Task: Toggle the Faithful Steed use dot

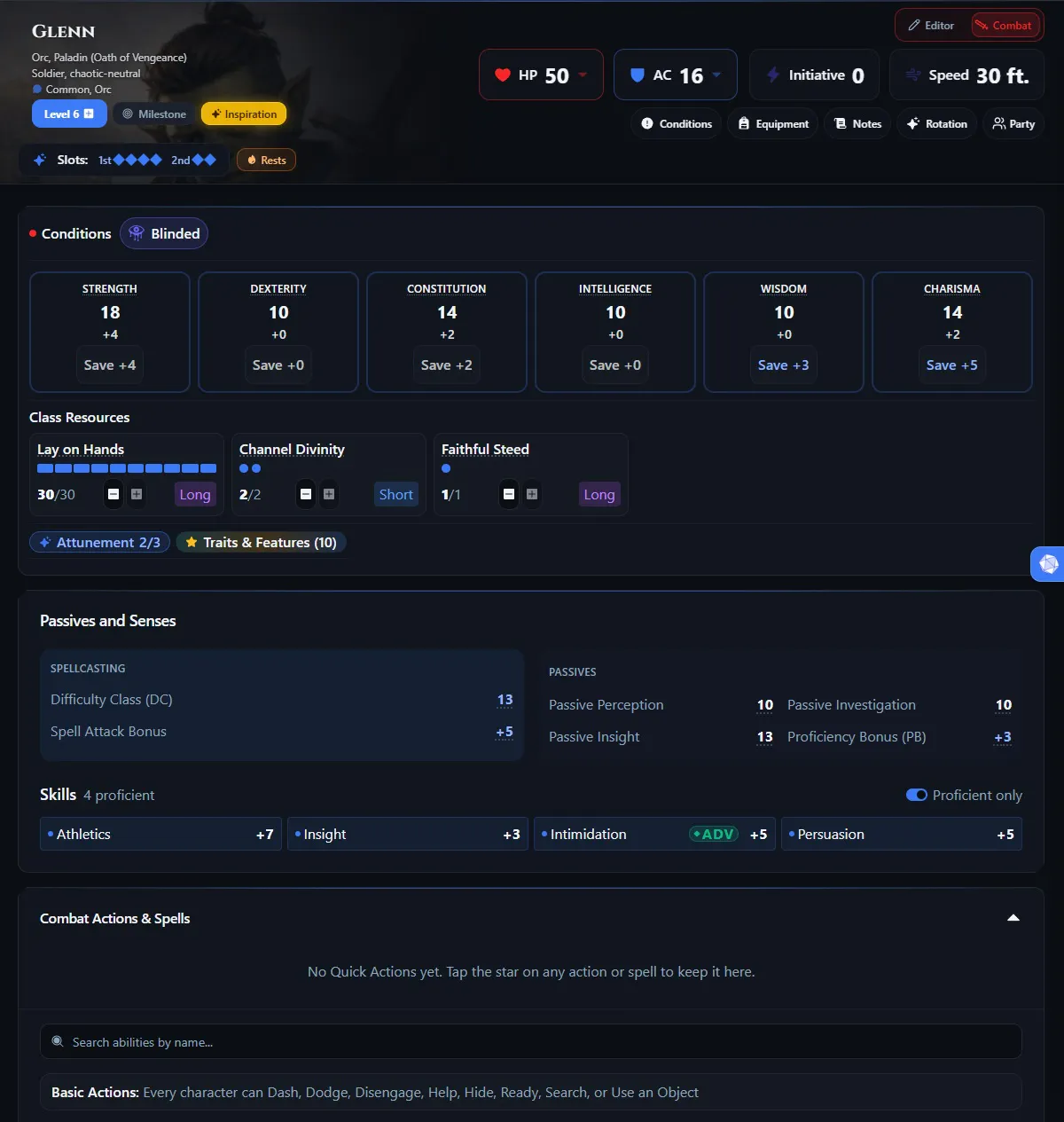Action: (446, 468)
